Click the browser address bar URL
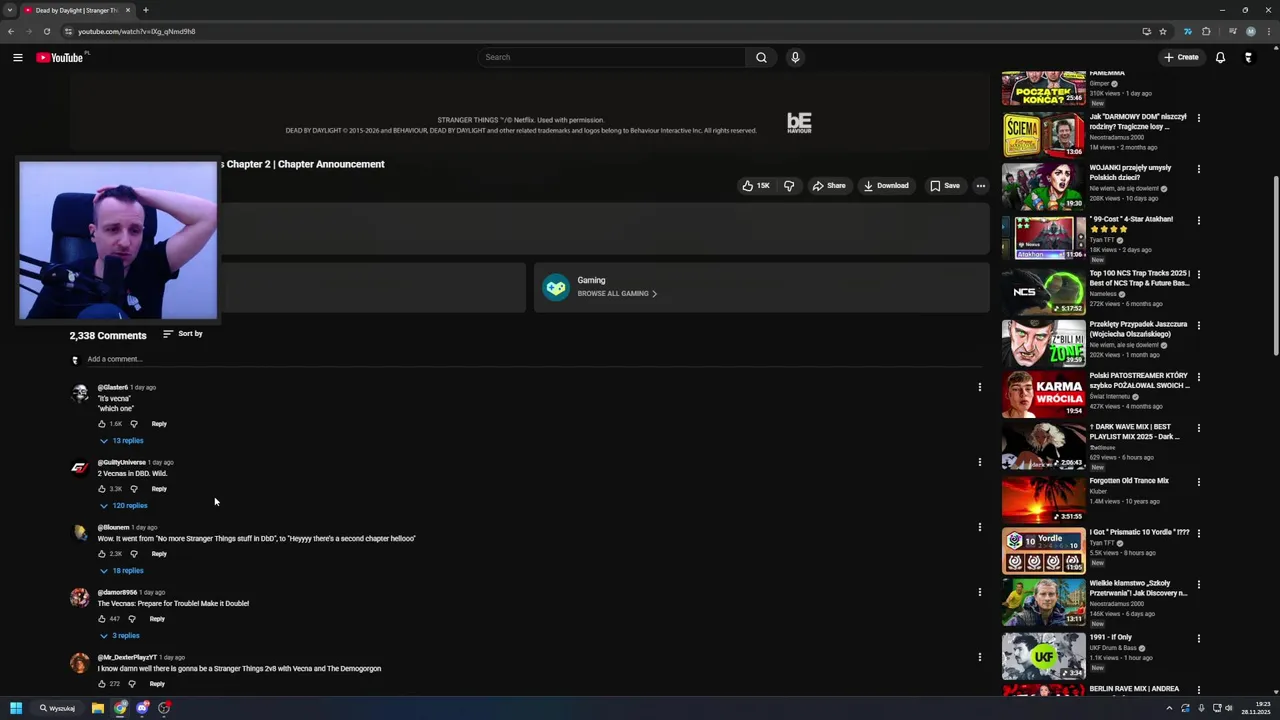The width and height of the screenshot is (1280, 720). pyautogui.click(x=136, y=31)
